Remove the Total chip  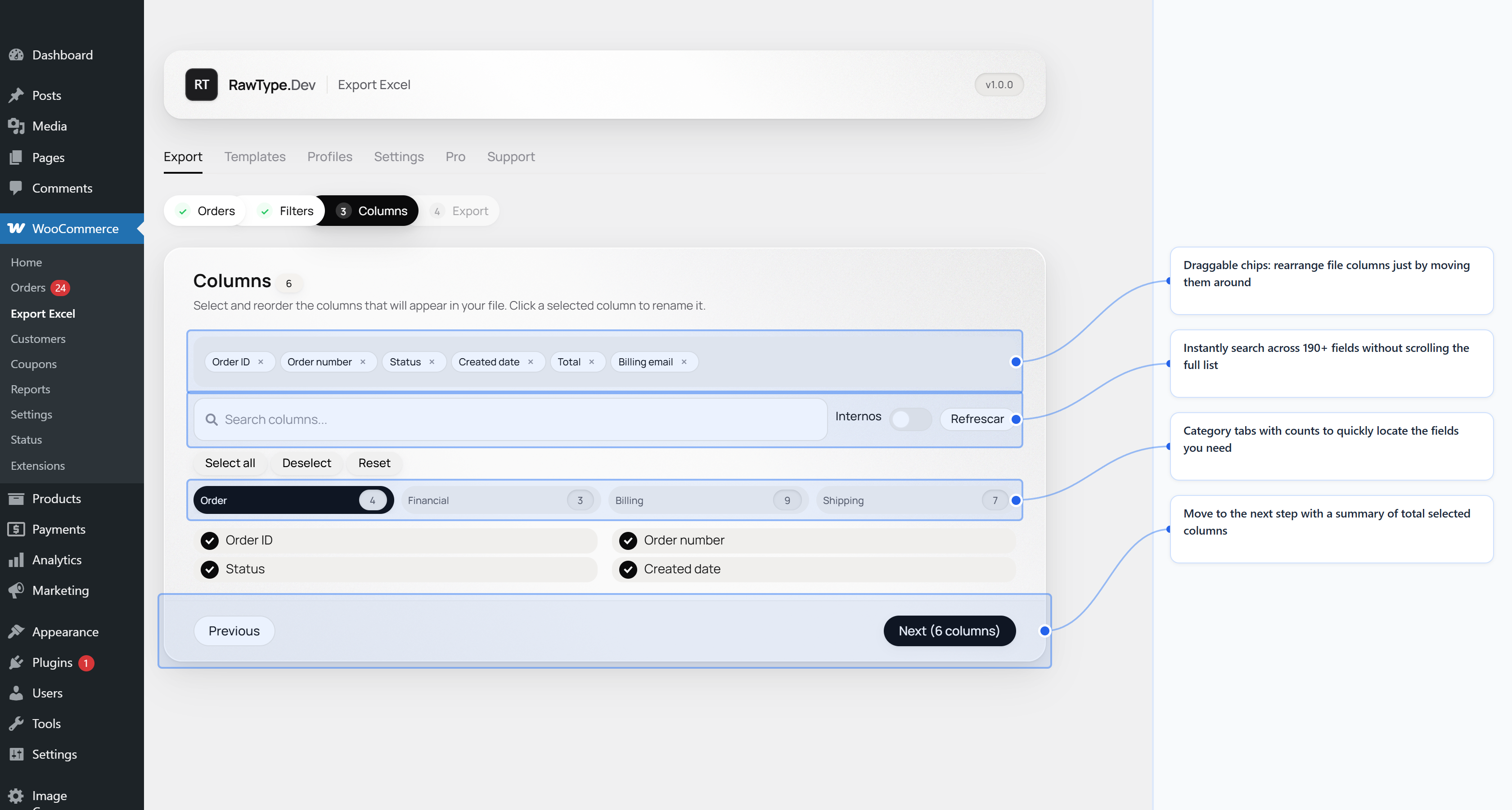click(592, 361)
